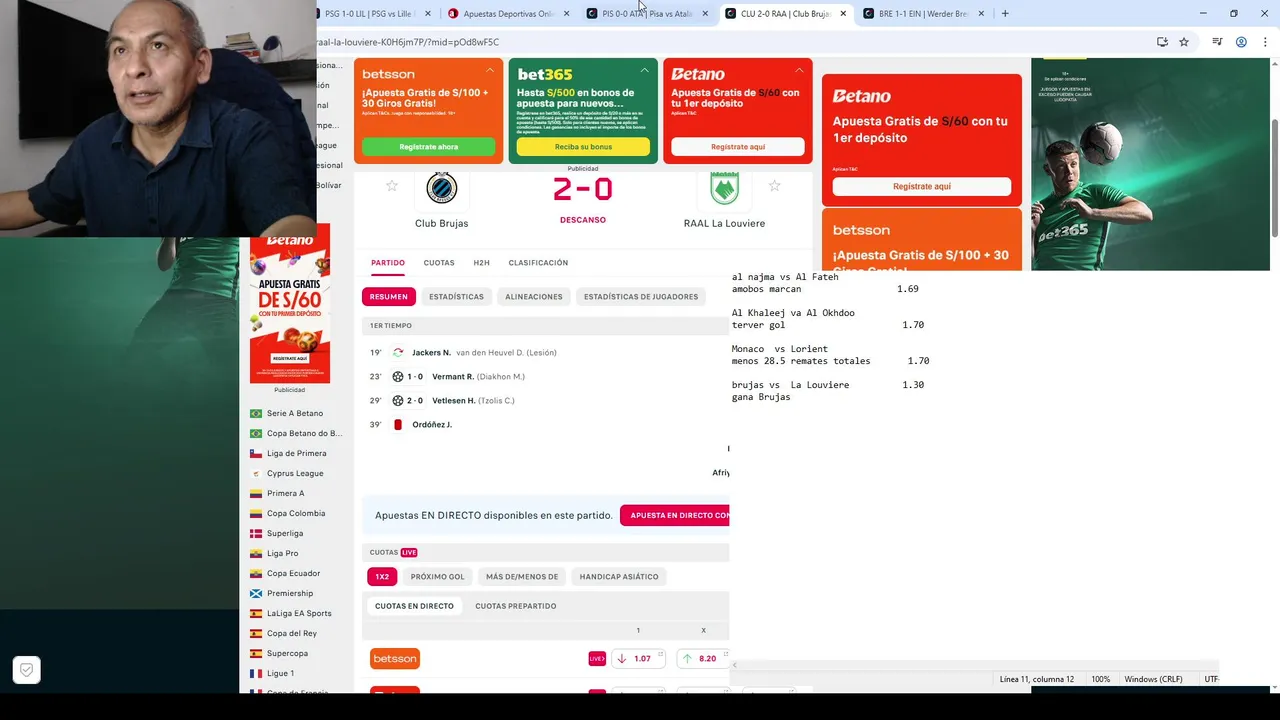The image size is (1280, 720).
Task: Click the red card icon for Ordóñez J.
Action: tap(398, 425)
